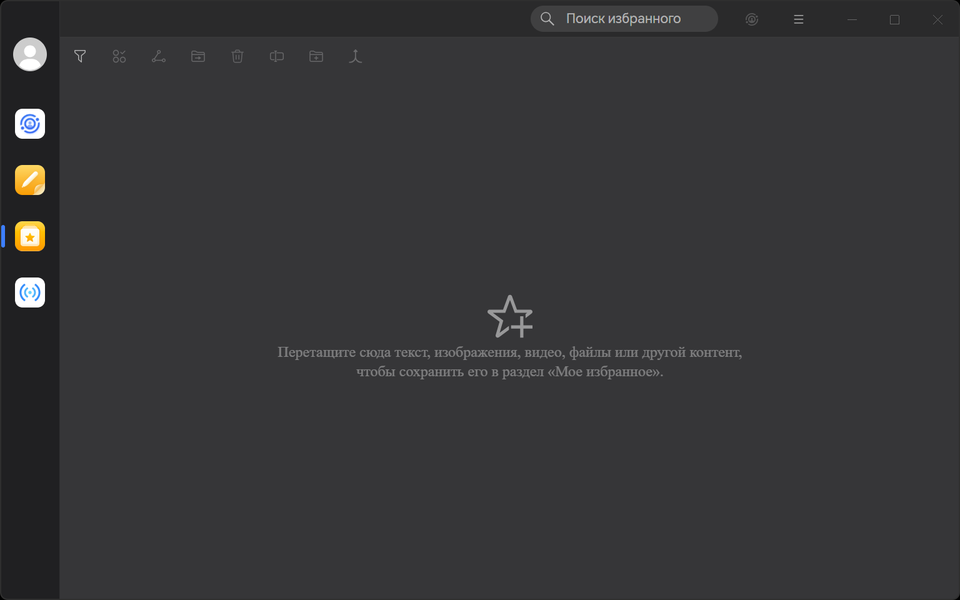This screenshot has width=960, height=600.
Task: Click the magnifier icon in search
Action: [547, 19]
